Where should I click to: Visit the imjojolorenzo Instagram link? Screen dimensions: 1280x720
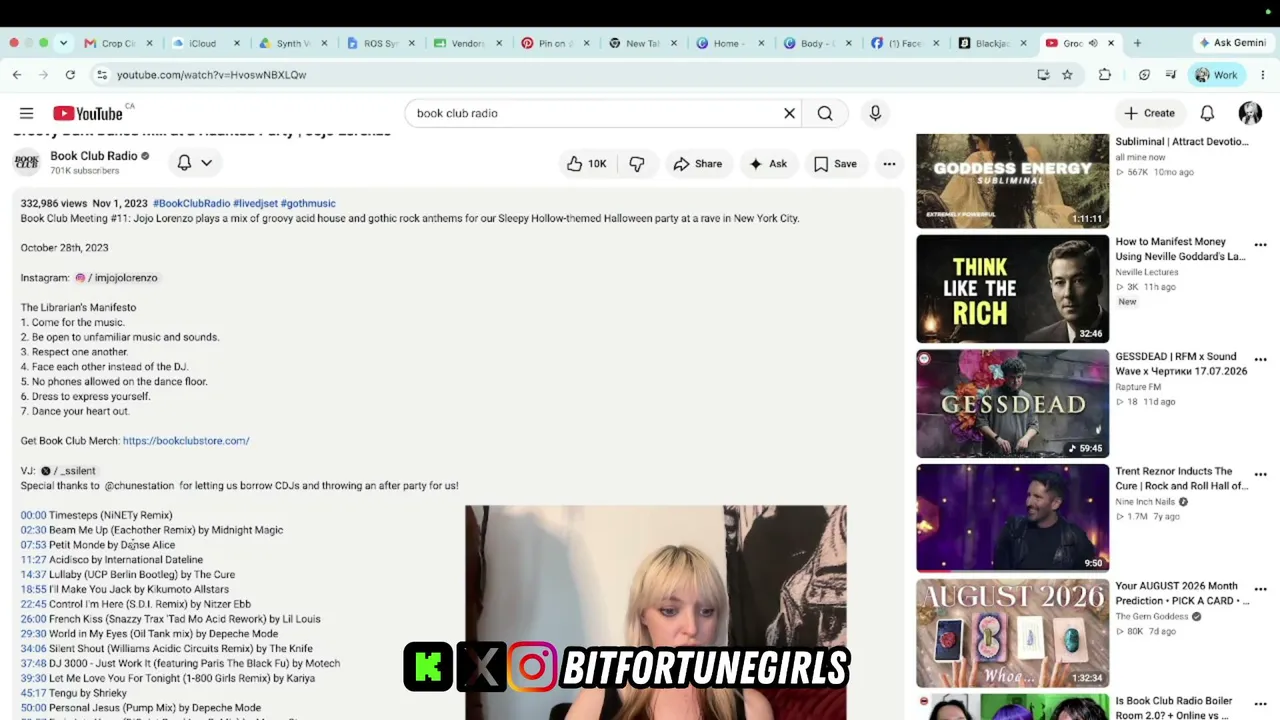point(116,278)
